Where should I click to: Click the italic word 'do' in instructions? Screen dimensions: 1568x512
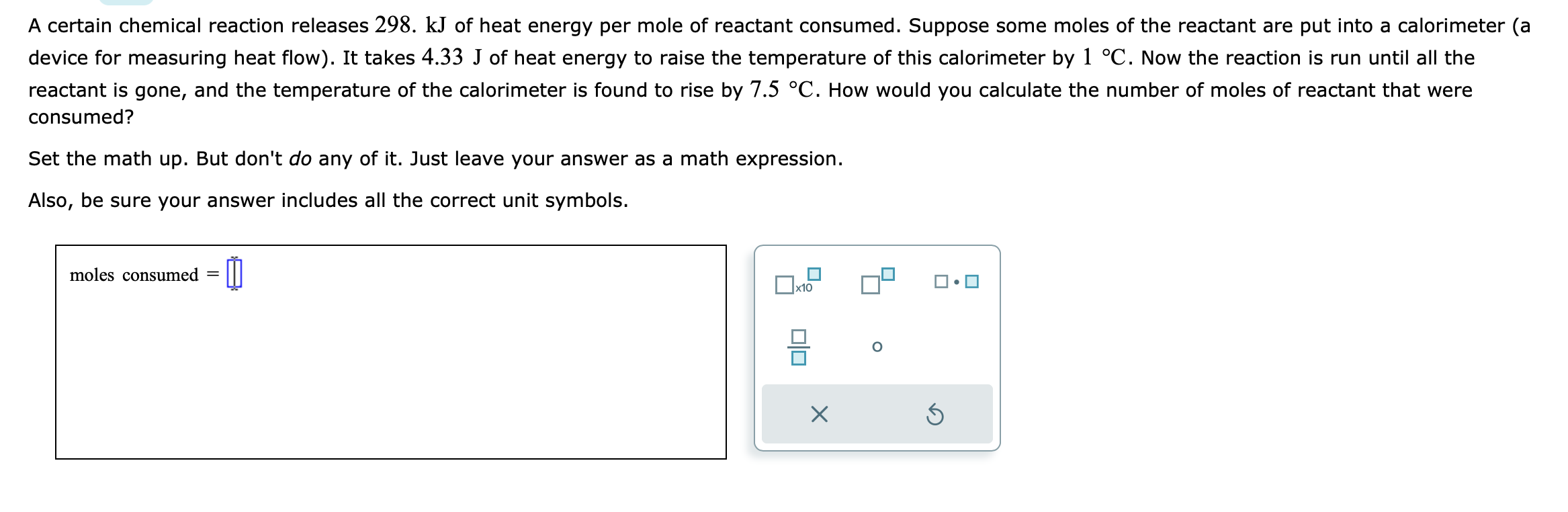click(300, 159)
